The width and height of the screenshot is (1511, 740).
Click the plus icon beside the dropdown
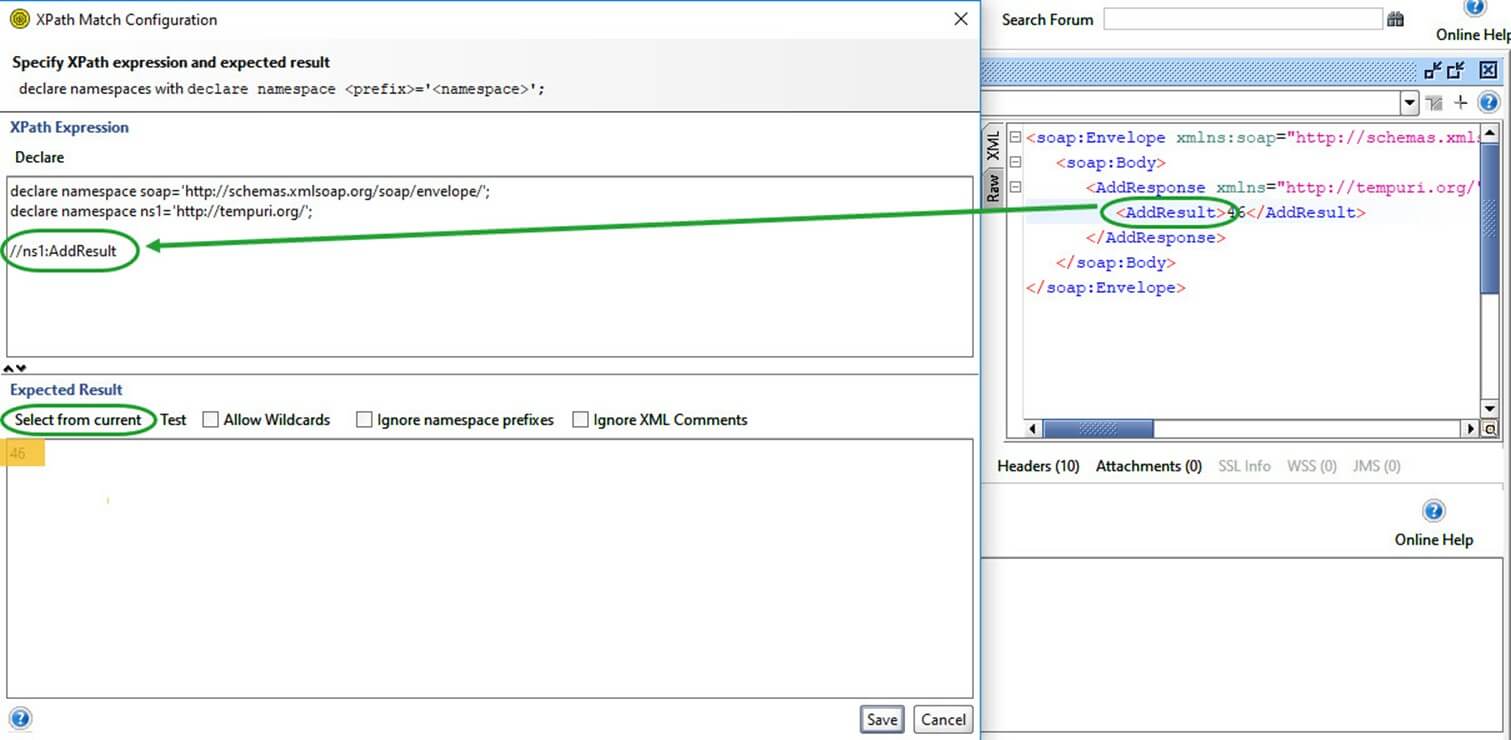click(x=1460, y=102)
